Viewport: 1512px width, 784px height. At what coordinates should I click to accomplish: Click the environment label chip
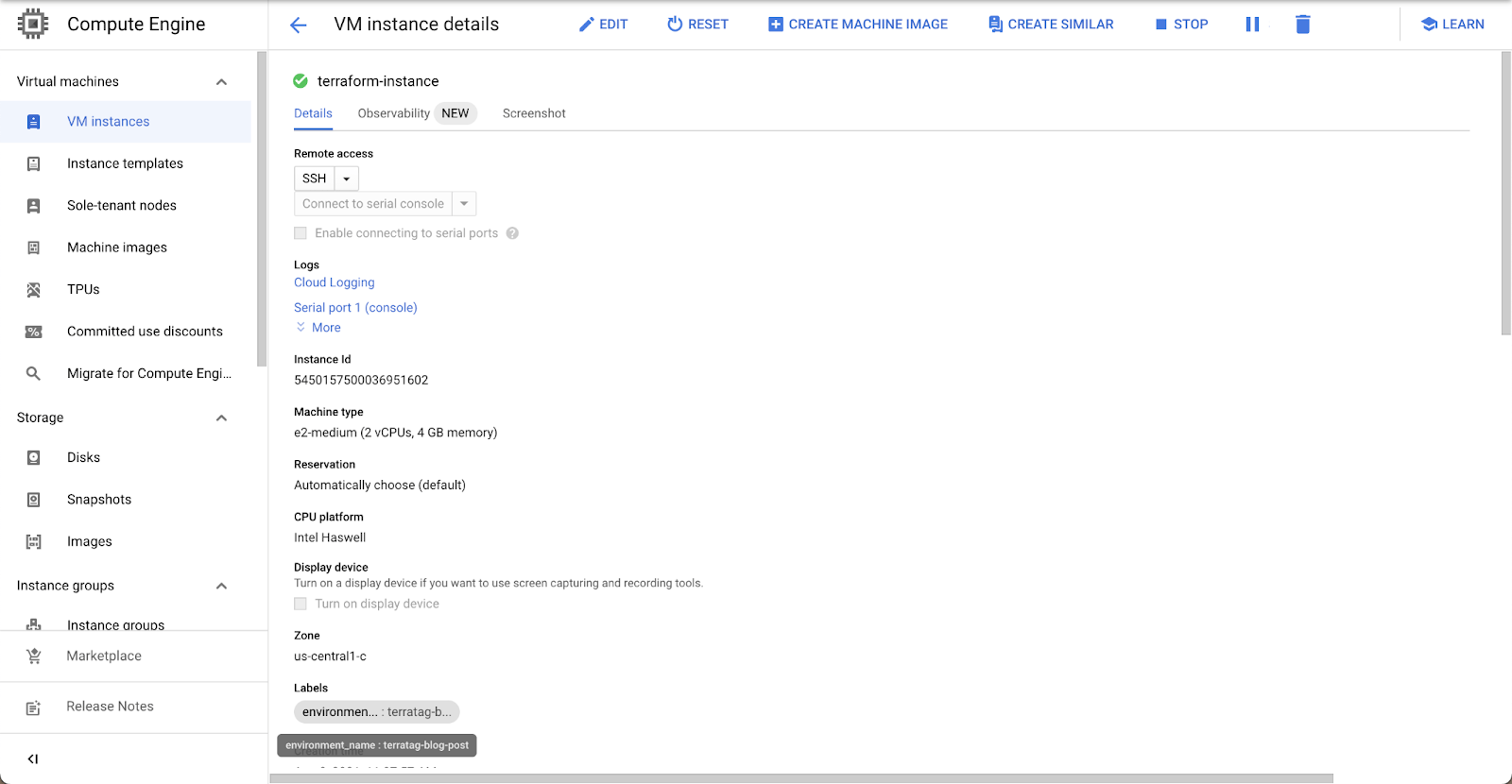[x=376, y=712]
